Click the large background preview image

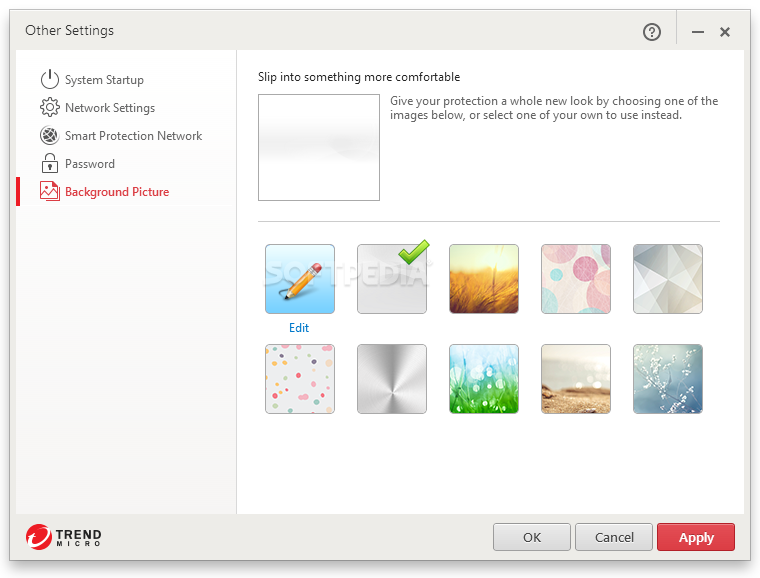(x=319, y=147)
